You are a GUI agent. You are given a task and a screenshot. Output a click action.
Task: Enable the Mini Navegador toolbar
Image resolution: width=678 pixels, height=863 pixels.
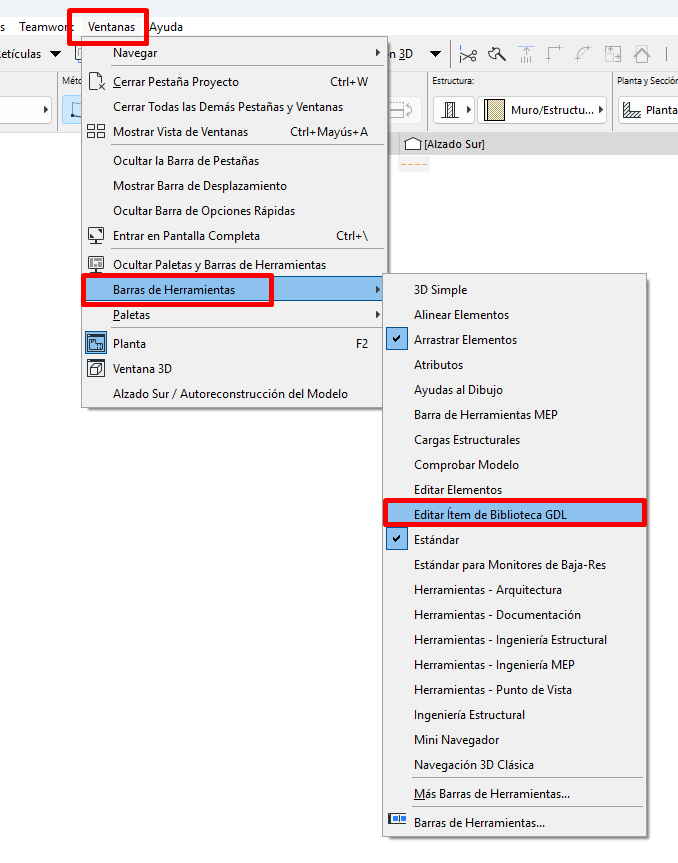pos(514,740)
